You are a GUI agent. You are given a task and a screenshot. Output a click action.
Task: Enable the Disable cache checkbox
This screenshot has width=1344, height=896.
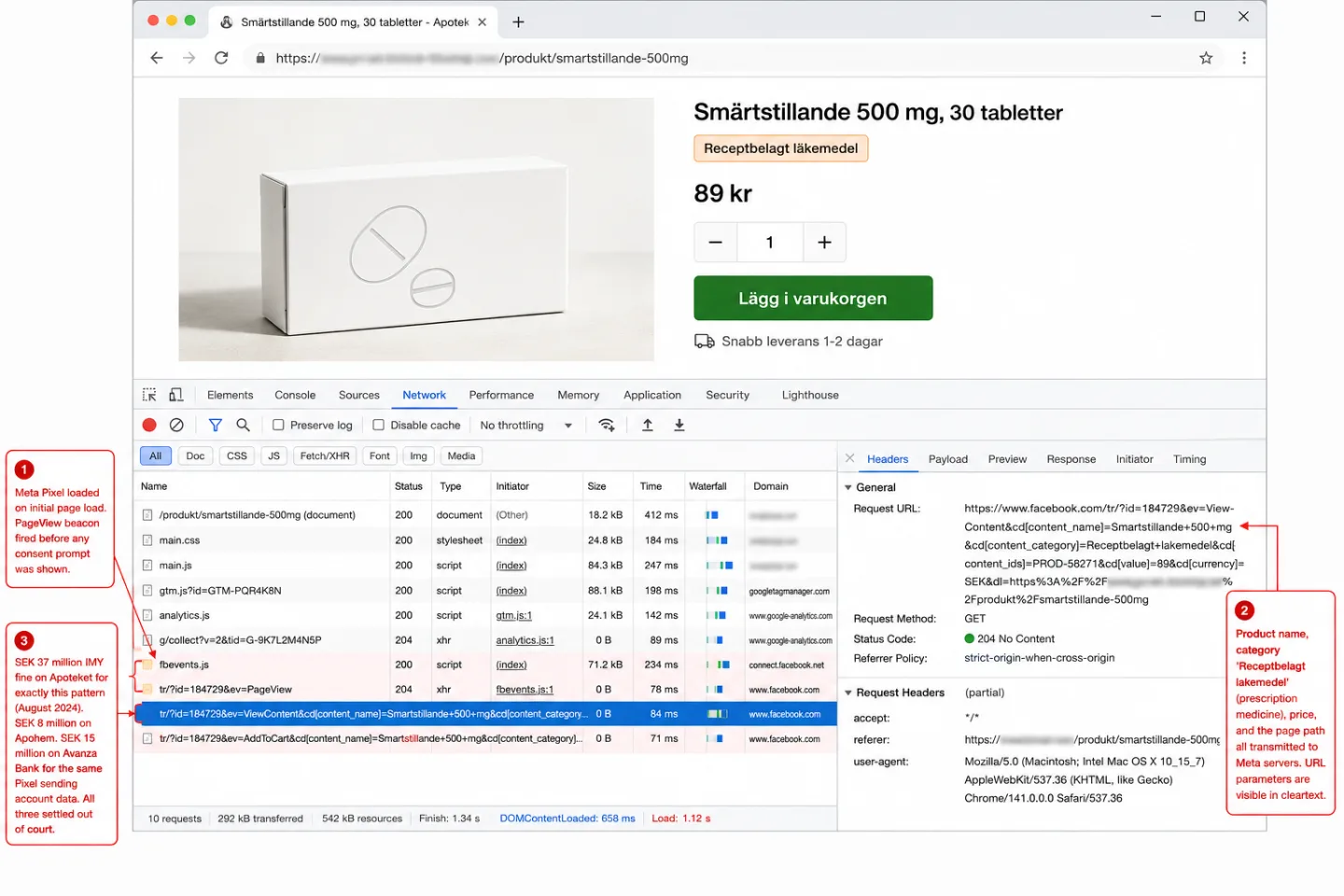tap(378, 425)
